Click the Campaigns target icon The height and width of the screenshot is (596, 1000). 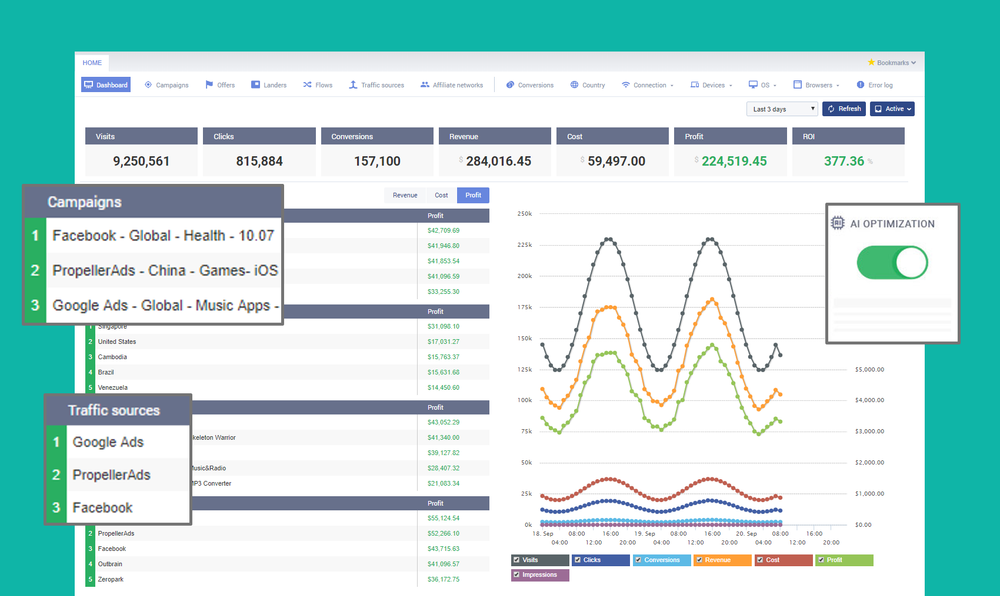[148, 85]
